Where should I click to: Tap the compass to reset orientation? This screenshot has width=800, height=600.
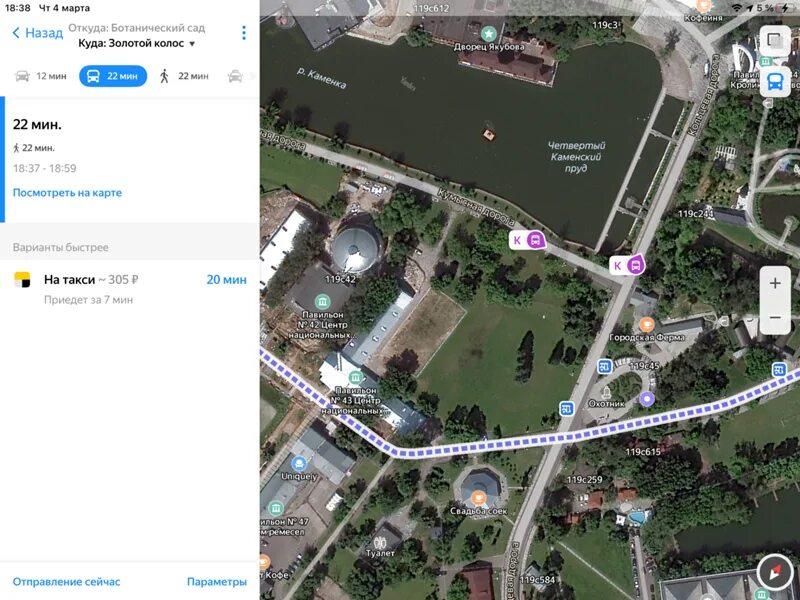tap(775, 572)
